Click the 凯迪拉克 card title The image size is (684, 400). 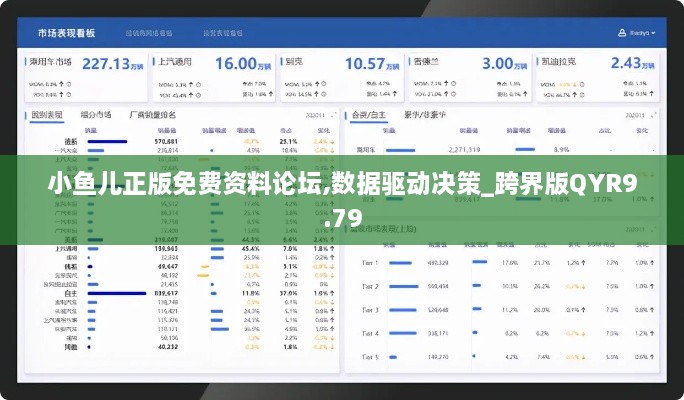pos(558,62)
